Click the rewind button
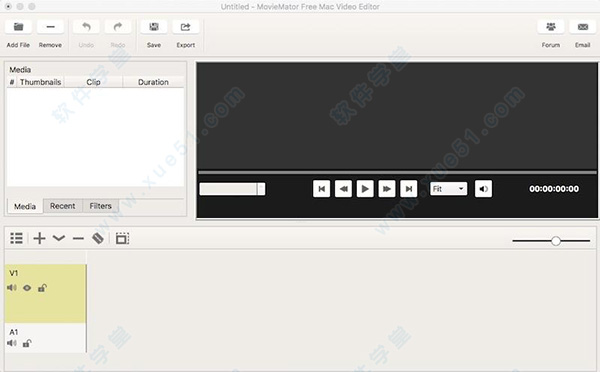The width and height of the screenshot is (600, 372). click(343, 189)
